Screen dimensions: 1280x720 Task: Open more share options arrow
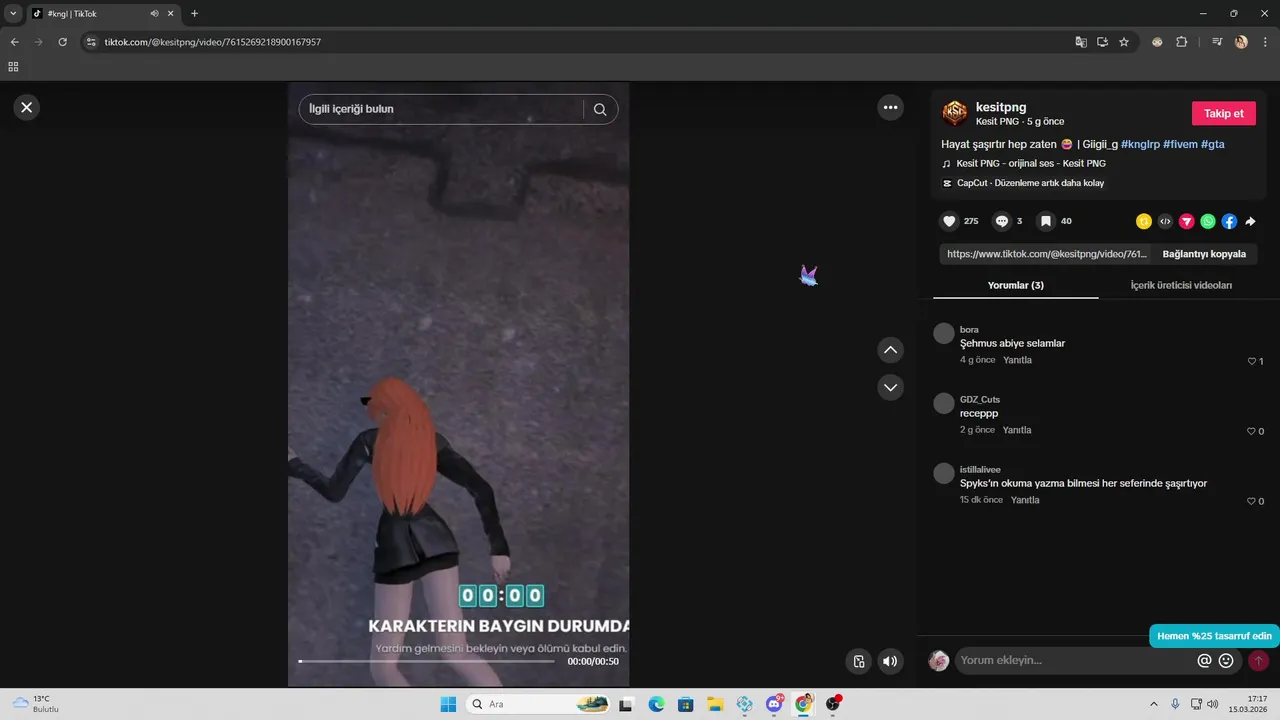[x=1250, y=222]
